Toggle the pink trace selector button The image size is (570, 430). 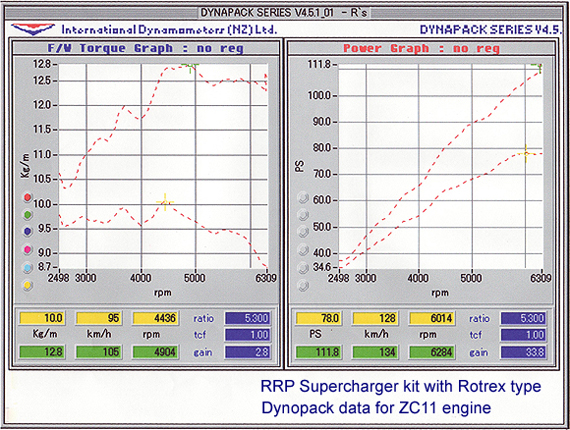click(x=28, y=249)
